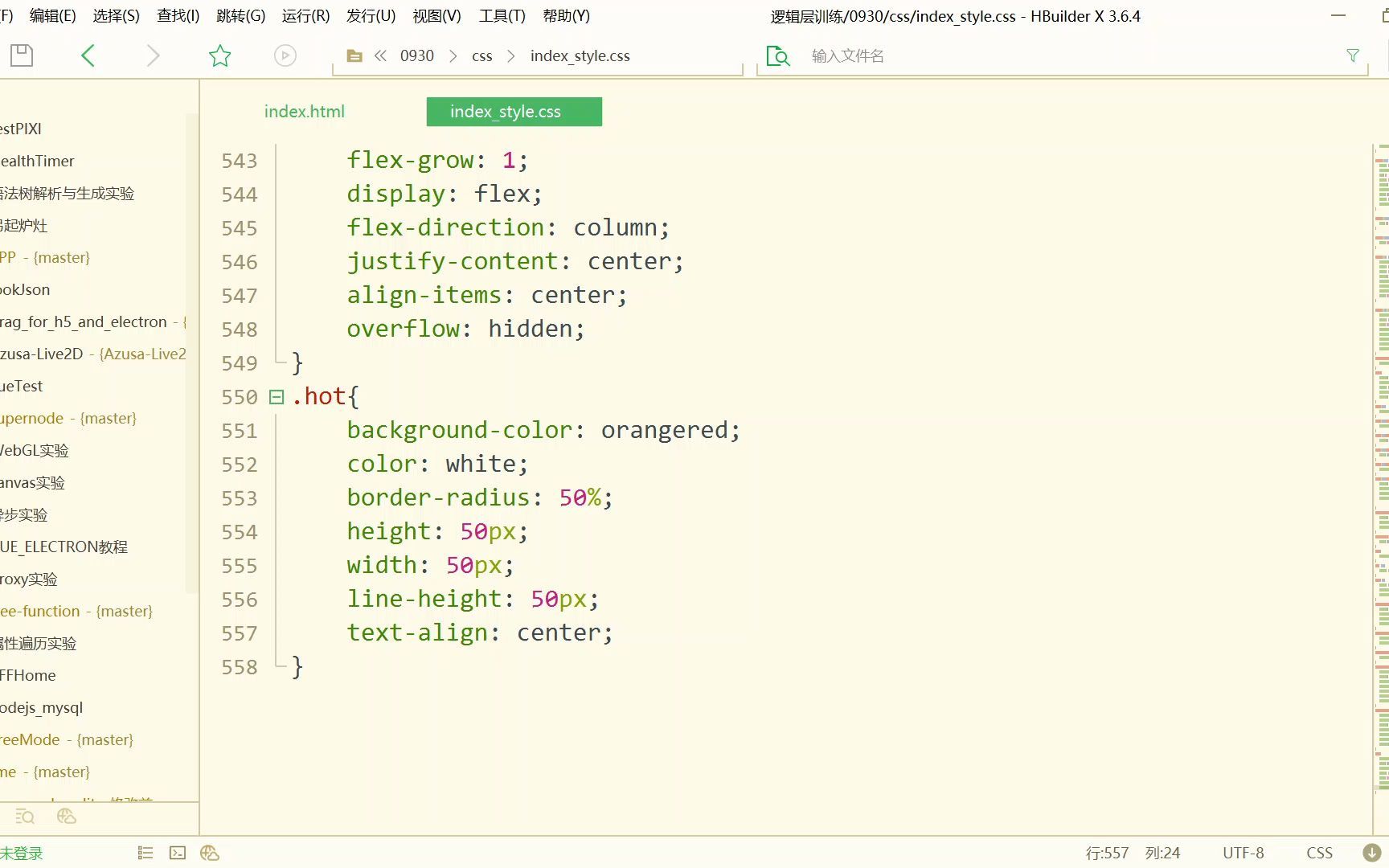Click the download arrow icon in status bar
Screen dimensions: 1389x868
click(1372, 853)
